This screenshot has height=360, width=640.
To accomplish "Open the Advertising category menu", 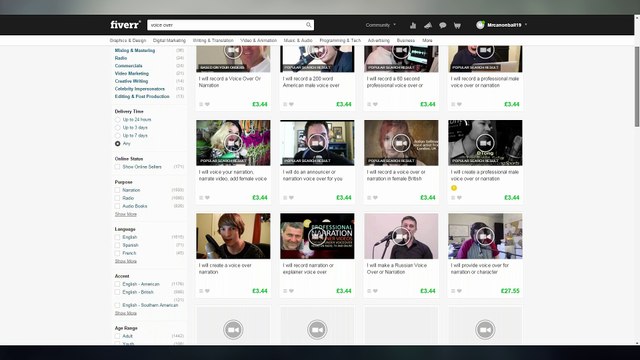I will tap(379, 40).
